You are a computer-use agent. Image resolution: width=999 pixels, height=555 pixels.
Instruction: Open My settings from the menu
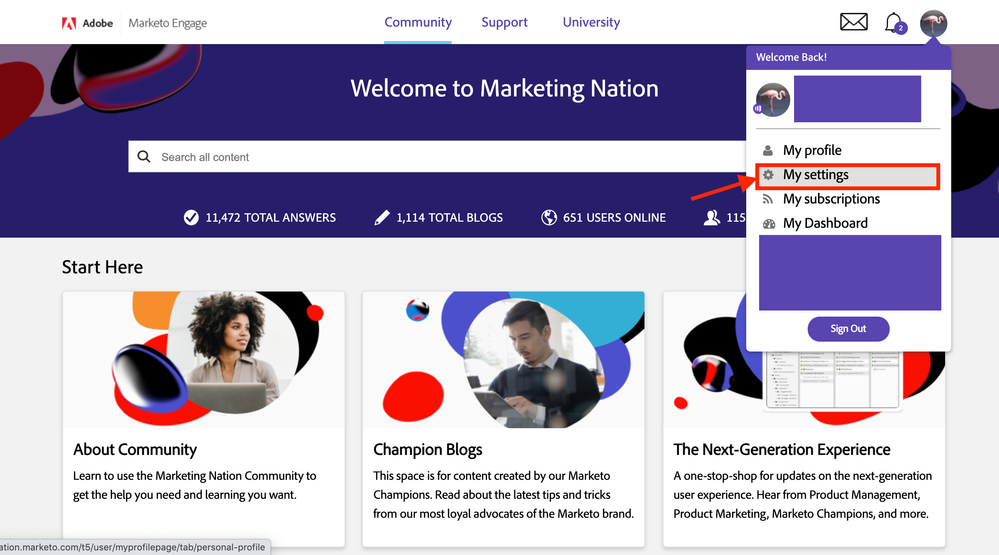[848, 175]
